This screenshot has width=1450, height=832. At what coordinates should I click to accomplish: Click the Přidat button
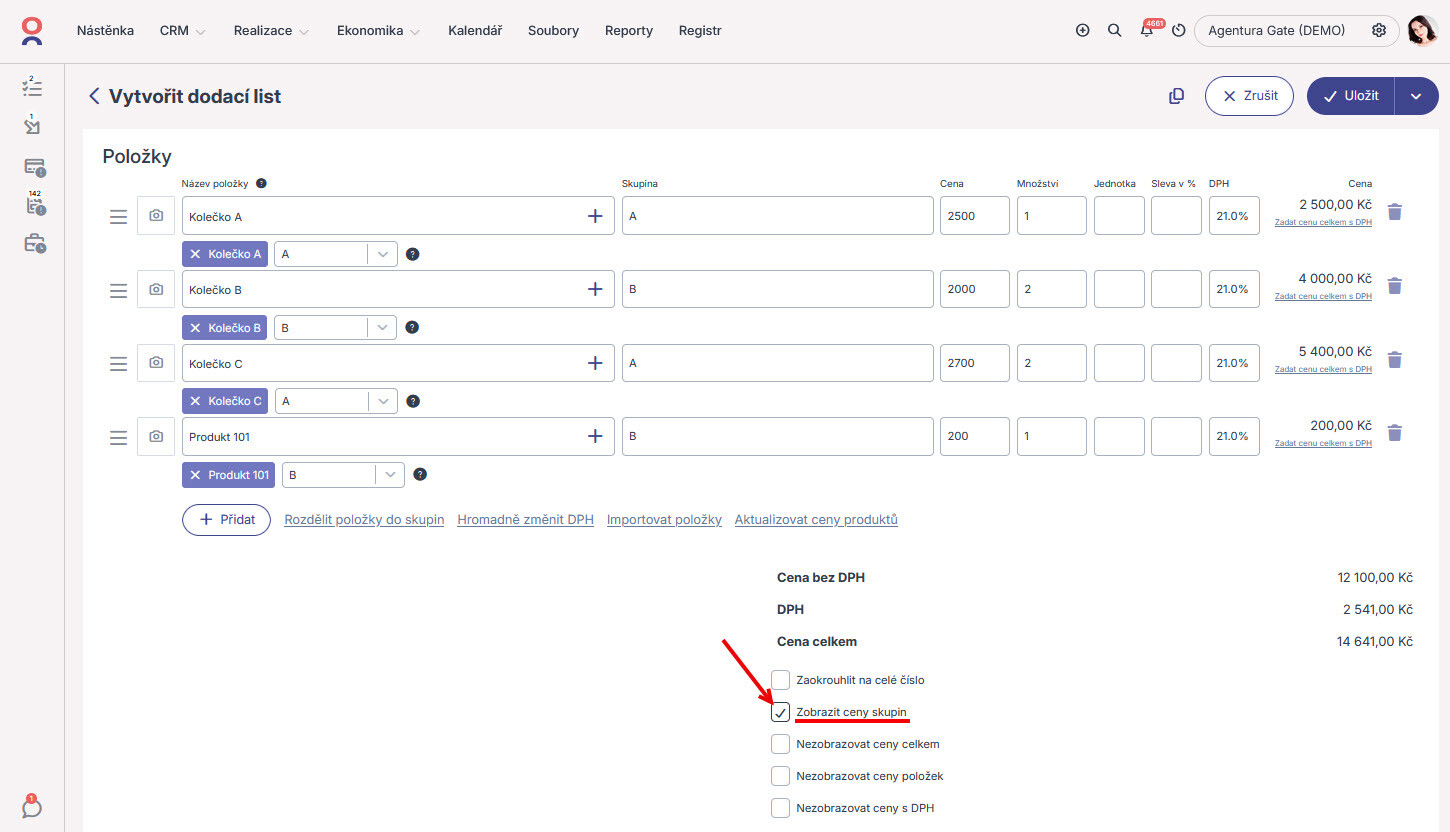tap(226, 520)
